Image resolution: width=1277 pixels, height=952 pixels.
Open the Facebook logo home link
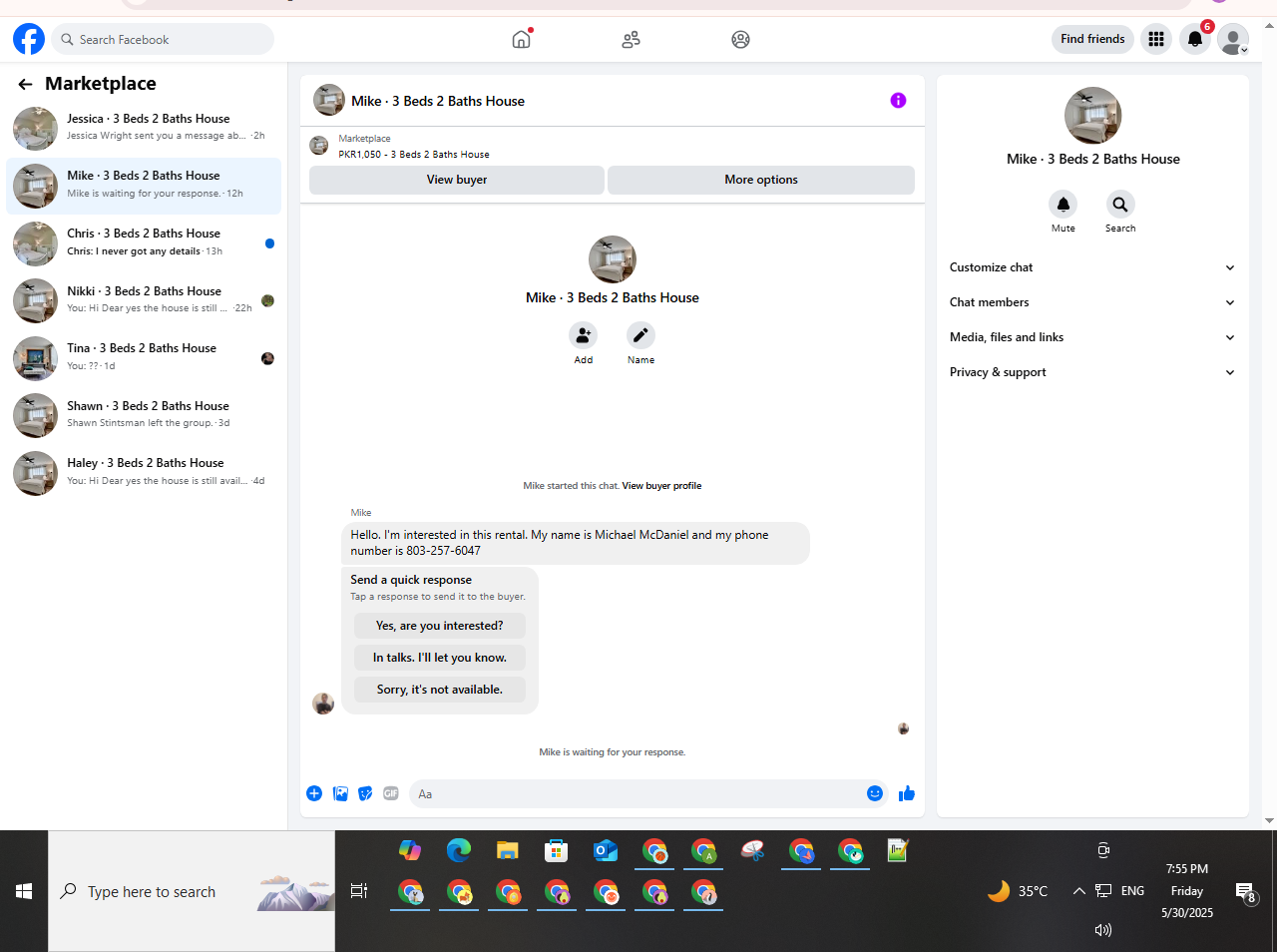coord(29,39)
